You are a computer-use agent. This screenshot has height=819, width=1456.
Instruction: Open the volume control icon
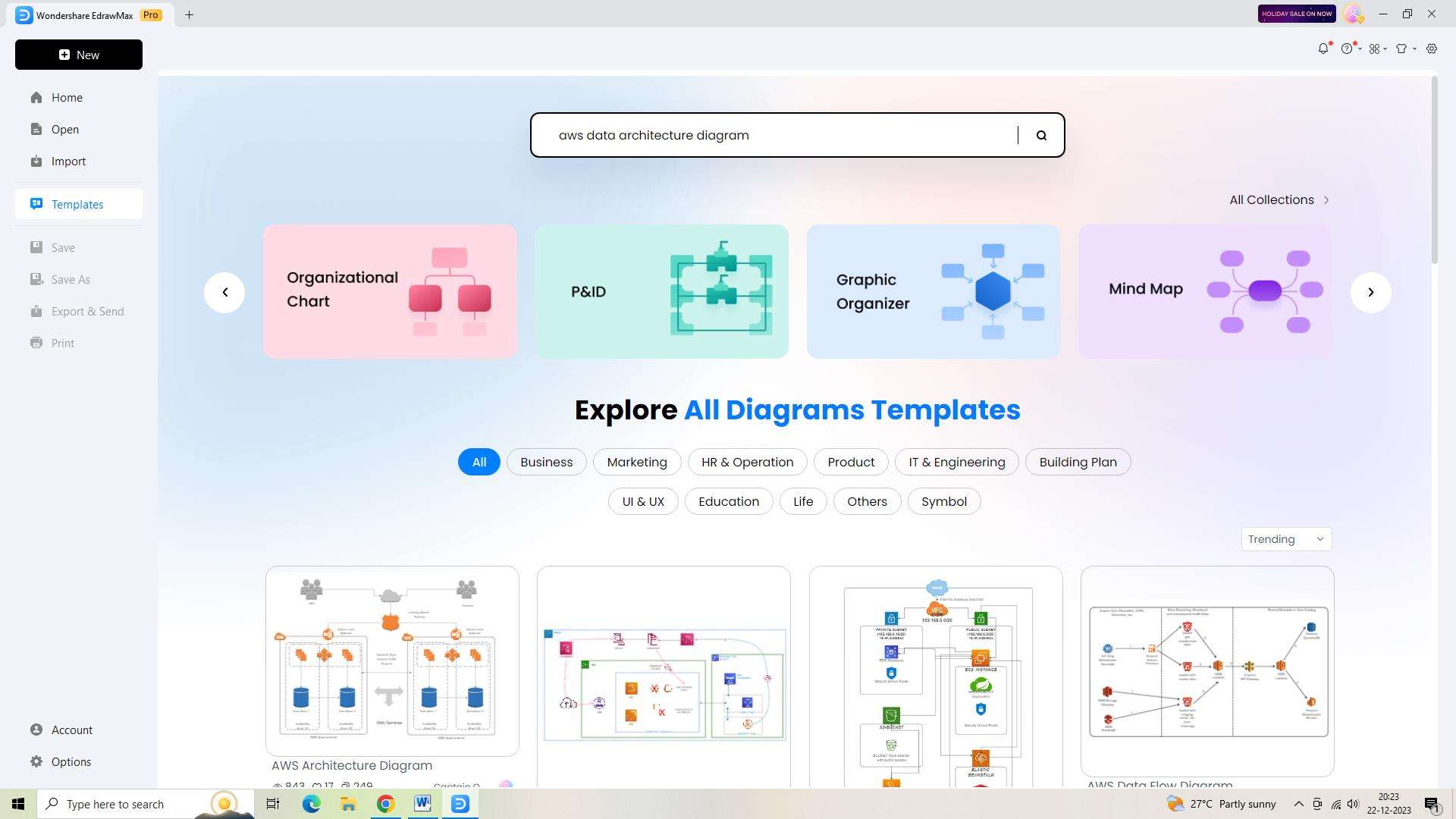point(1354,804)
